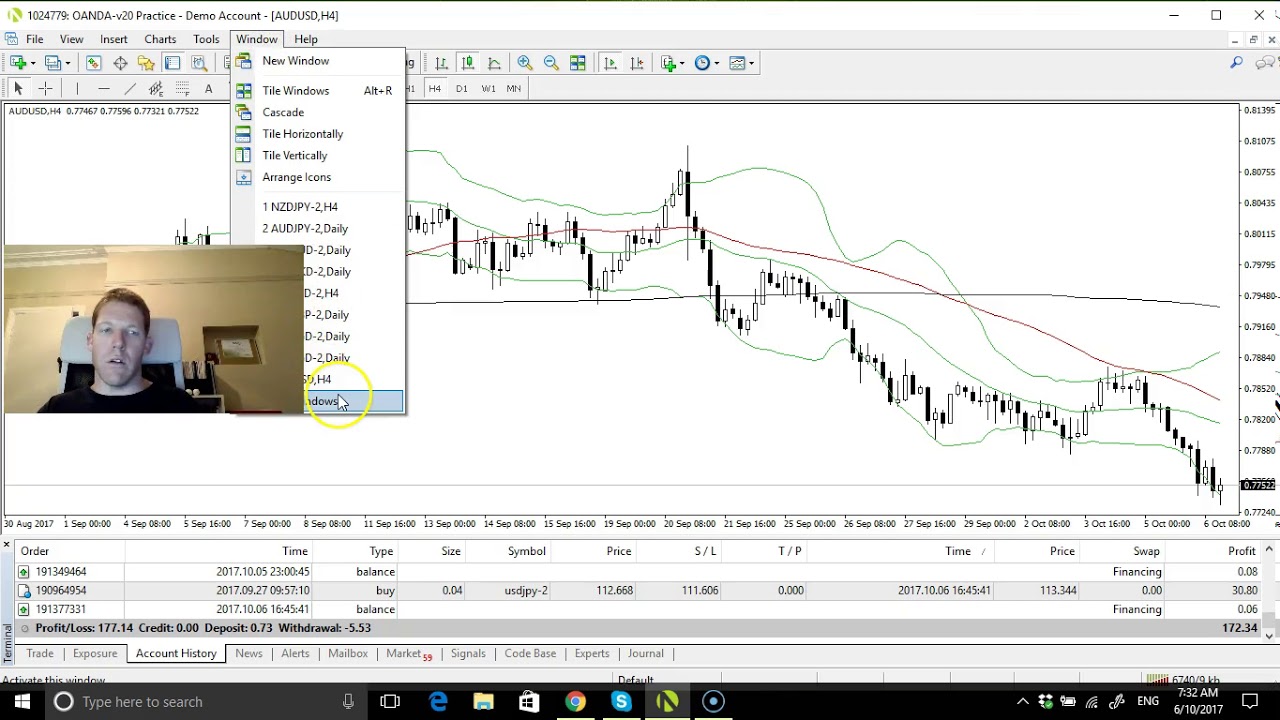Click the New Chart toolbar icon

(18, 63)
